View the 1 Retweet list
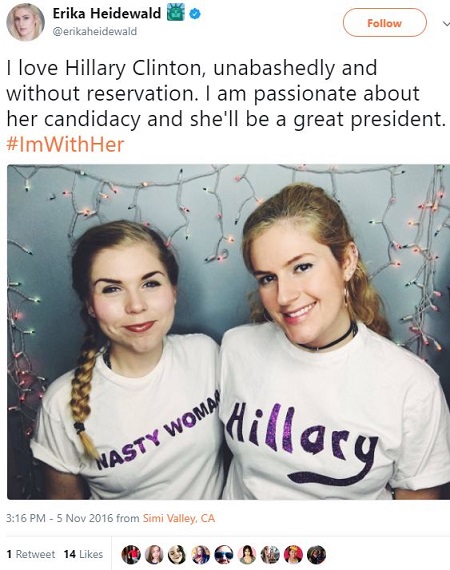Viewport: 450px width, 570px height. click(31, 554)
